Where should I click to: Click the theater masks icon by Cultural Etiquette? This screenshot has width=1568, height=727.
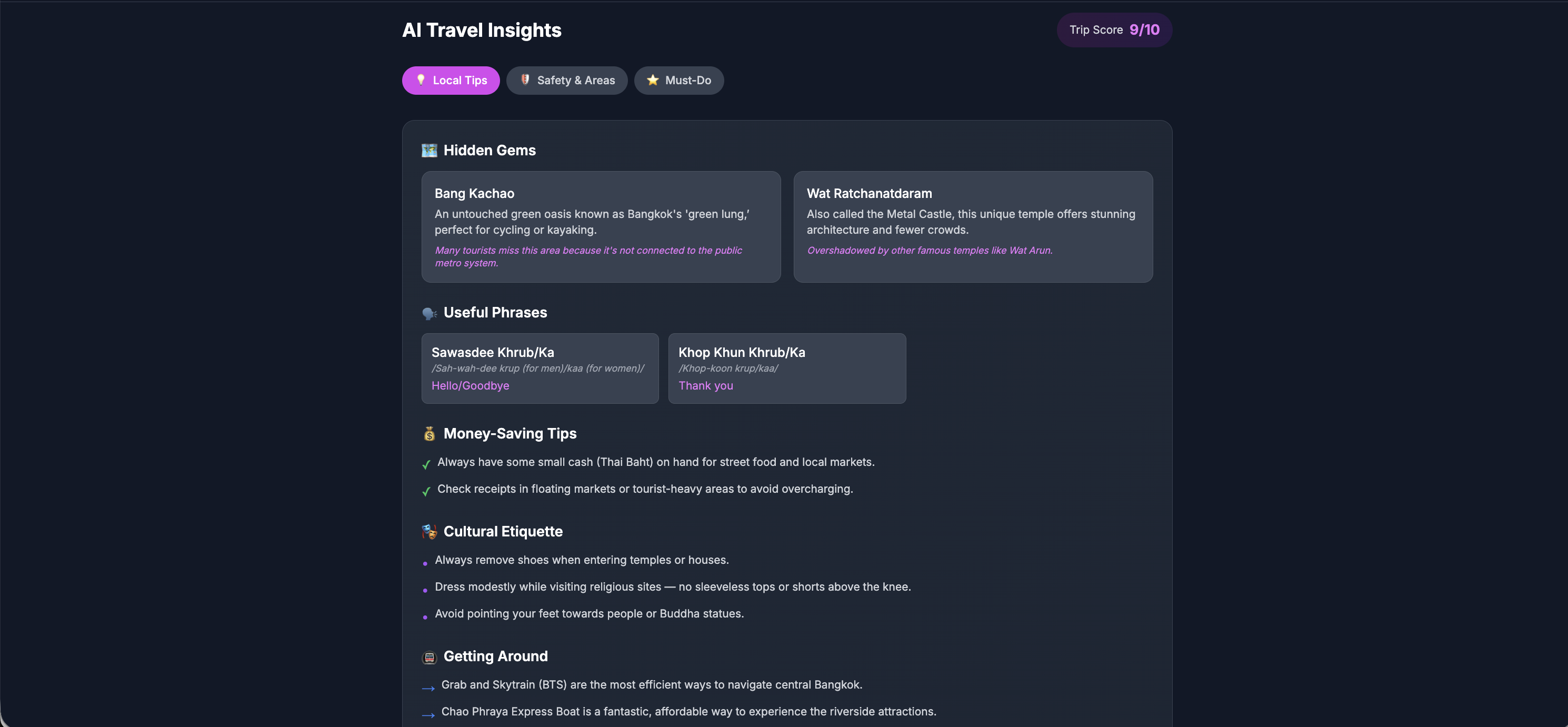coord(429,532)
